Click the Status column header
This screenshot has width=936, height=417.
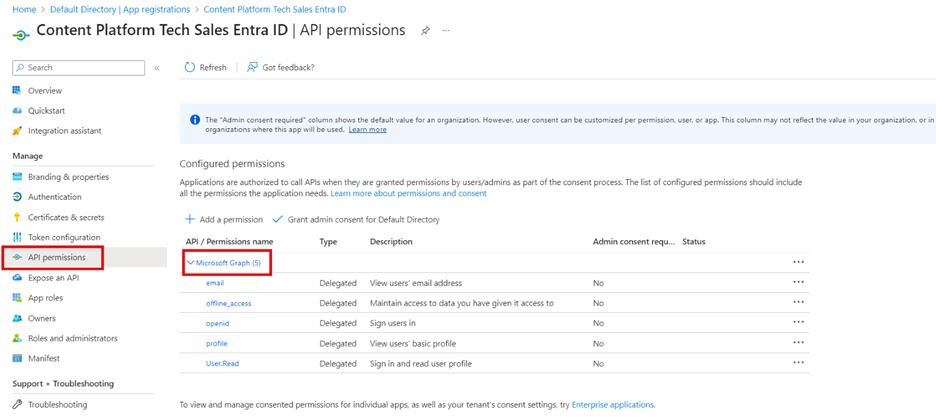(694, 242)
